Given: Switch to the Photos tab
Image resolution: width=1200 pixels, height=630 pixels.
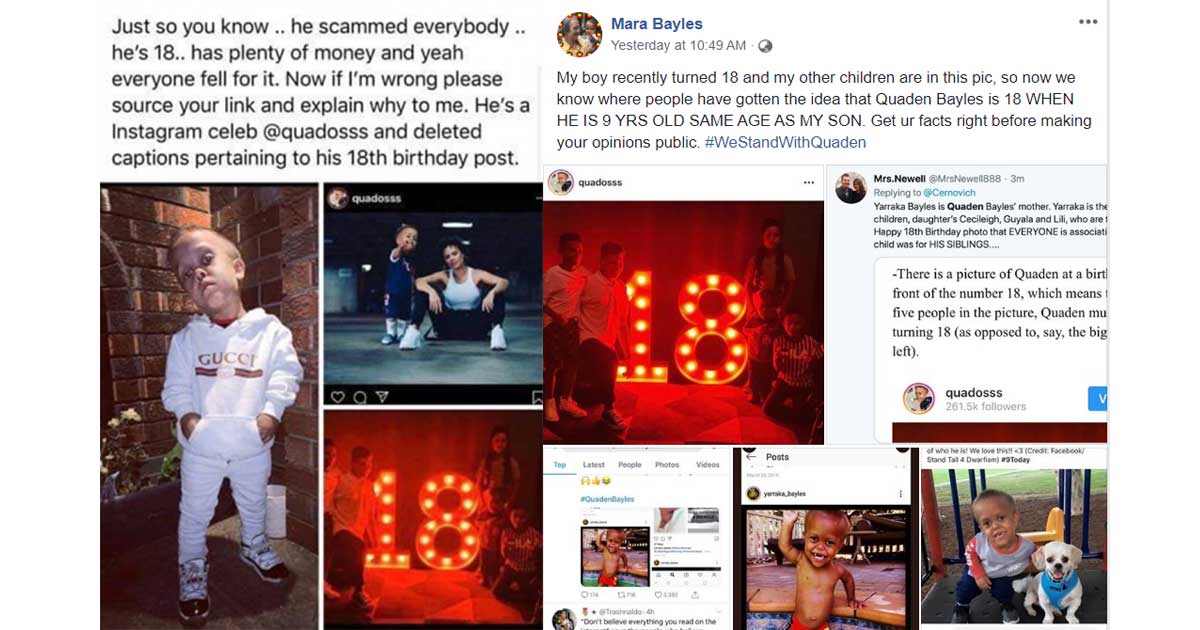Looking at the screenshot, I should 667,465.
